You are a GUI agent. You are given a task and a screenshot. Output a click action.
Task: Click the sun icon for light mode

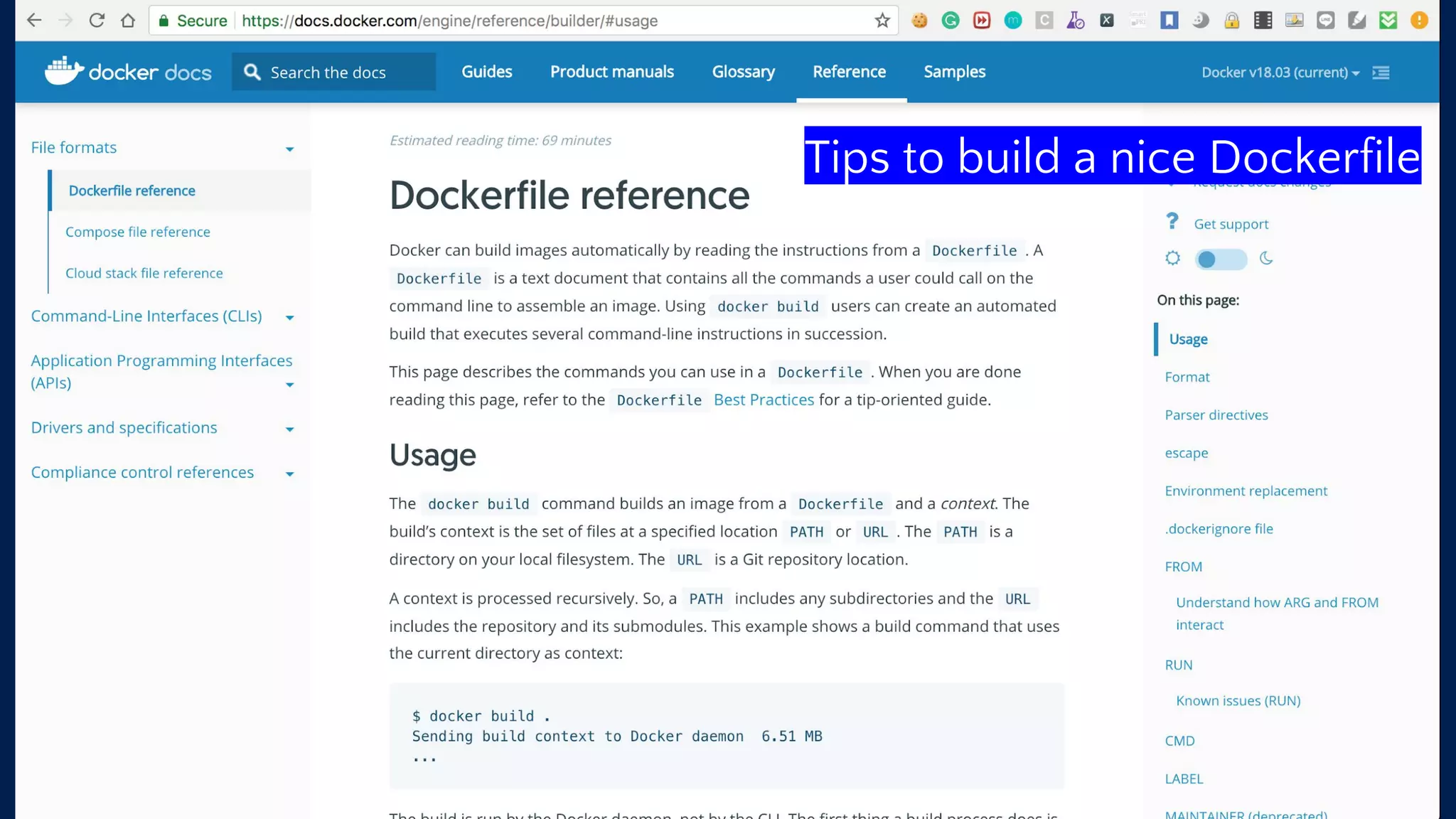point(1172,258)
